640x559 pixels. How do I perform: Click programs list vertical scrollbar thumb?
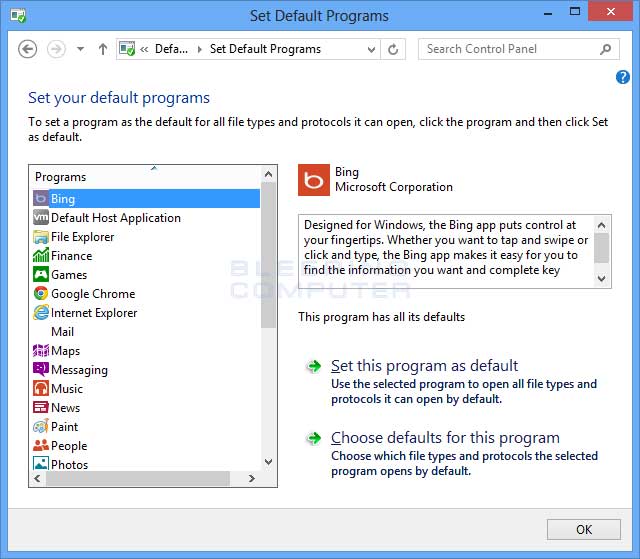(268, 255)
